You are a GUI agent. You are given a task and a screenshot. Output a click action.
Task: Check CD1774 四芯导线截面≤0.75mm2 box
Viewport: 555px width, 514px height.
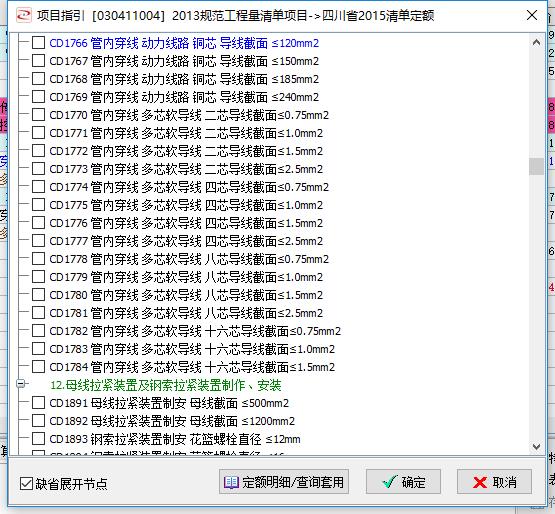pyautogui.click(x=38, y=187)
